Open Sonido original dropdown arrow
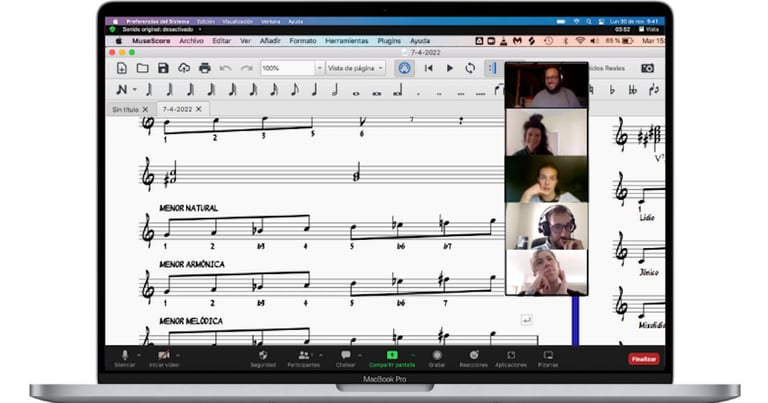This screenshot has width=768, height=403. pos(199,30)
